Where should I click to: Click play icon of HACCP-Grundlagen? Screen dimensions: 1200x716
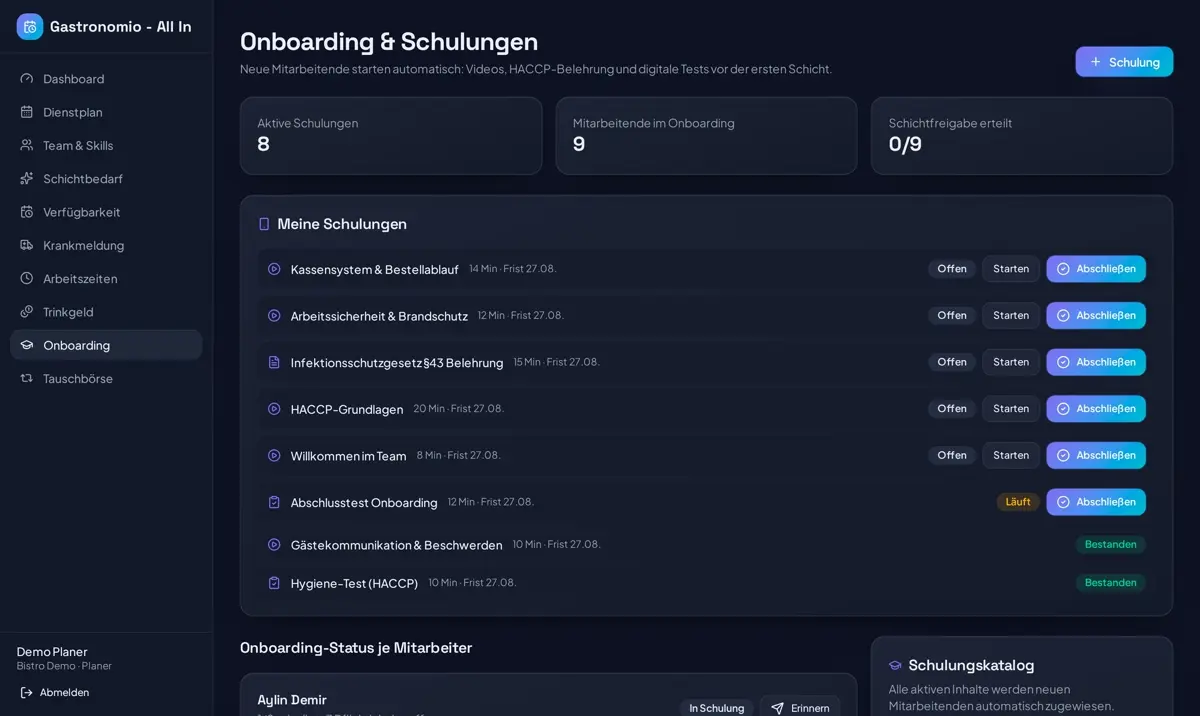pos(274,409)
